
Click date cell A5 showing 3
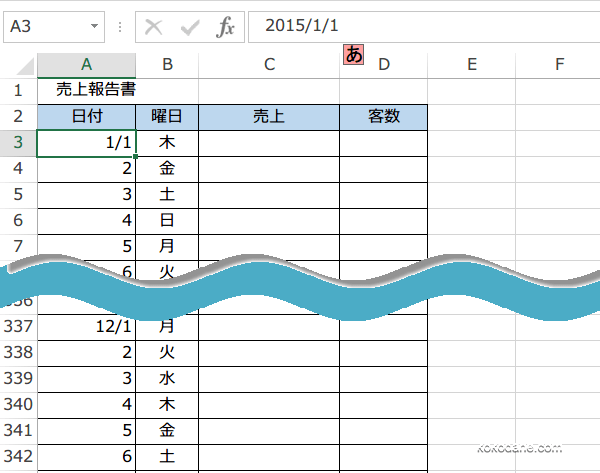coord(86,195)
